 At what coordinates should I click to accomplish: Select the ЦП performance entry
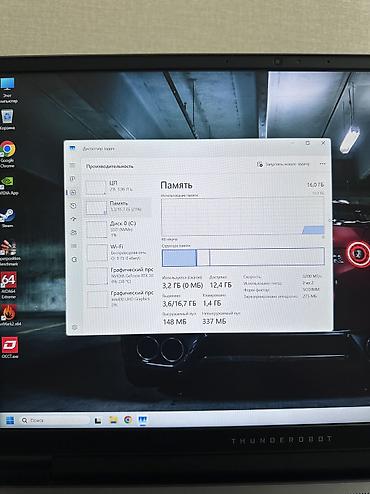click(118, 187)
